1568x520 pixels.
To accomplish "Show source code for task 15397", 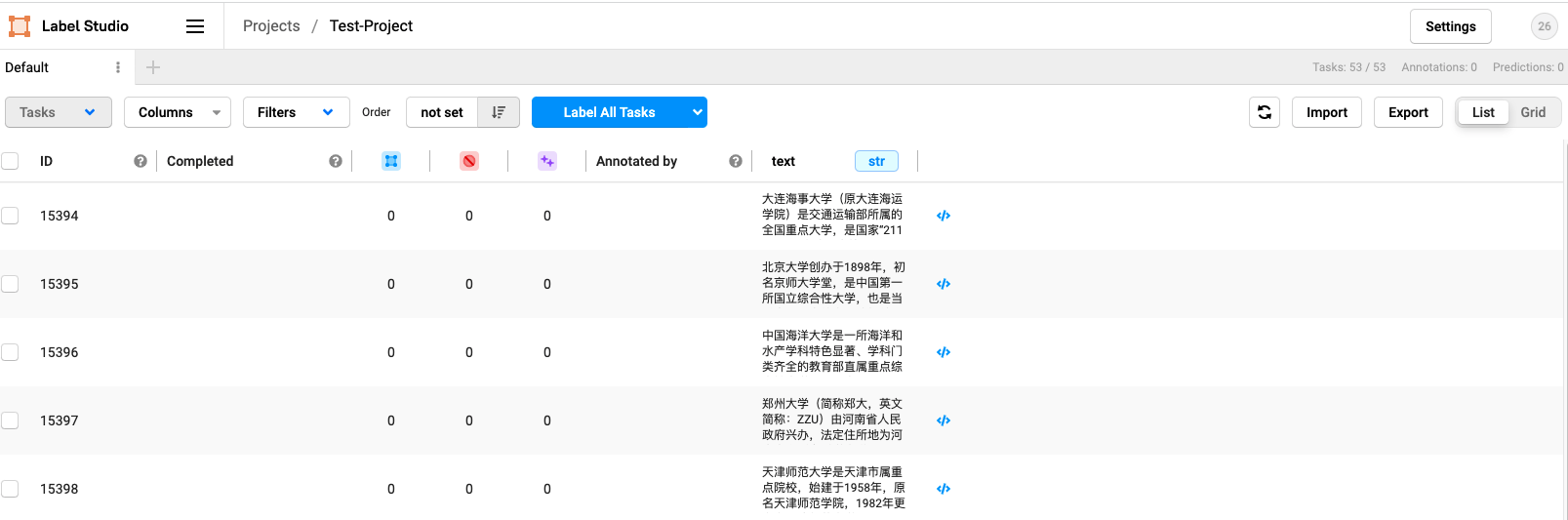I will pos(944,420).
